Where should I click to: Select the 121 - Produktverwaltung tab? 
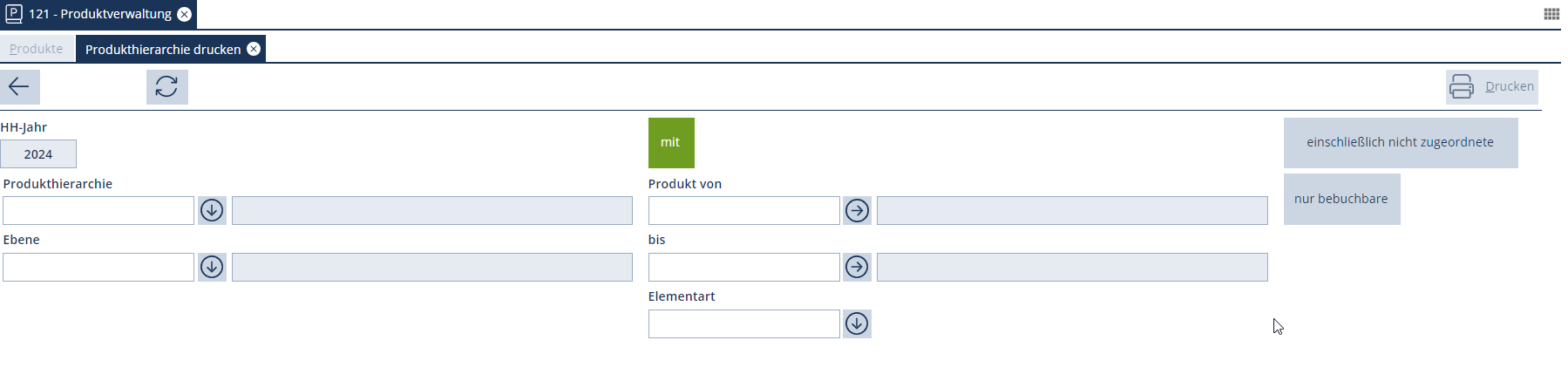point(100,14)
